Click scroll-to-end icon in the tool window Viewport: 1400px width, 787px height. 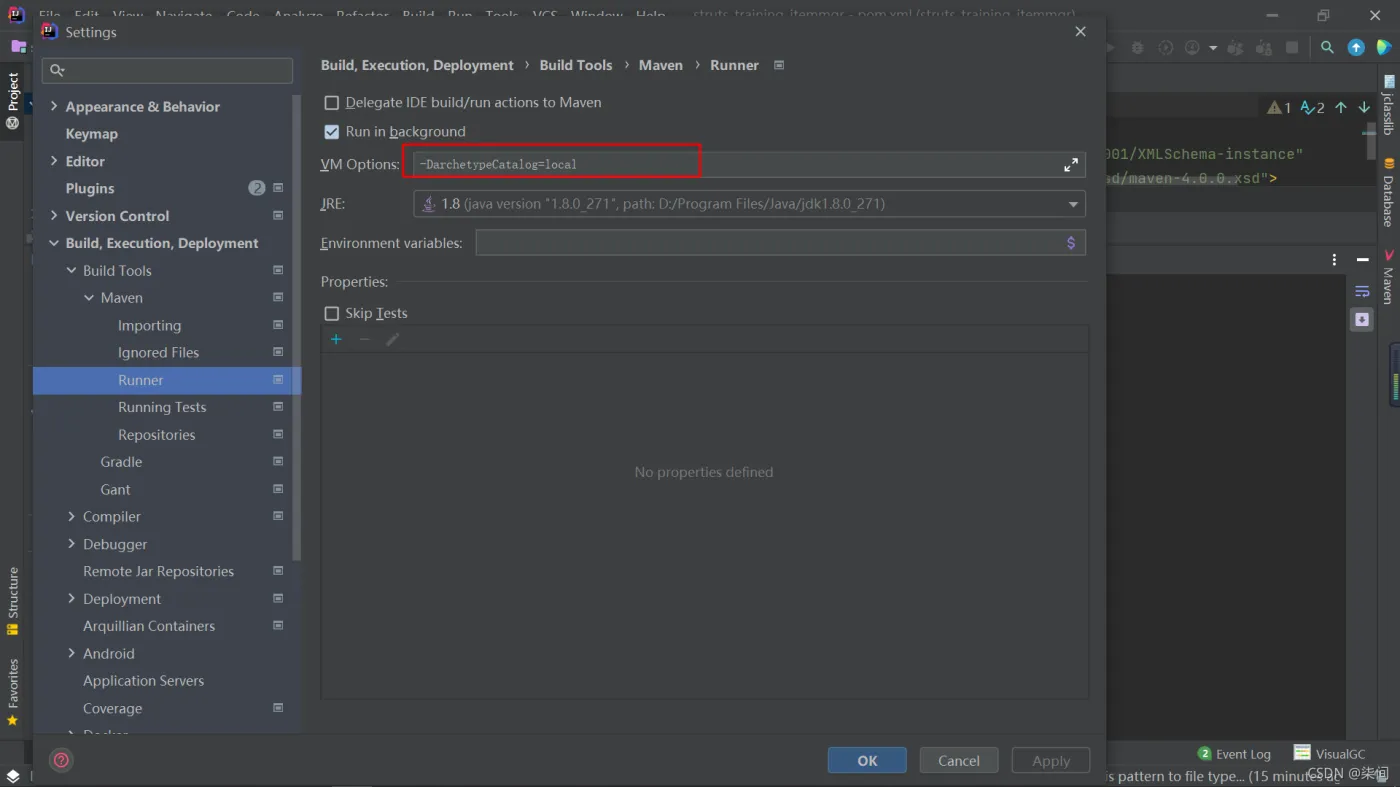tap(1362, 319)
